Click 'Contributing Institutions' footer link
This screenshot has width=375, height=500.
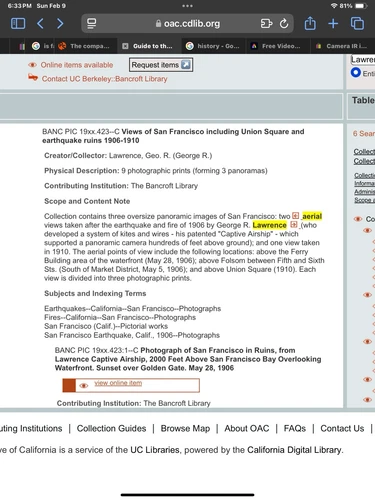tap(31, 428)
